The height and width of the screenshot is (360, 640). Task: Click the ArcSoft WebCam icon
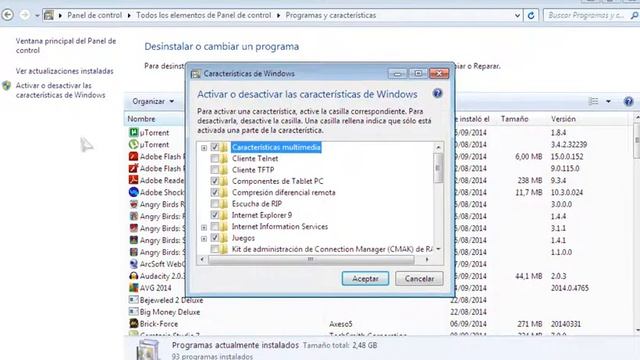tap(133, 264)
